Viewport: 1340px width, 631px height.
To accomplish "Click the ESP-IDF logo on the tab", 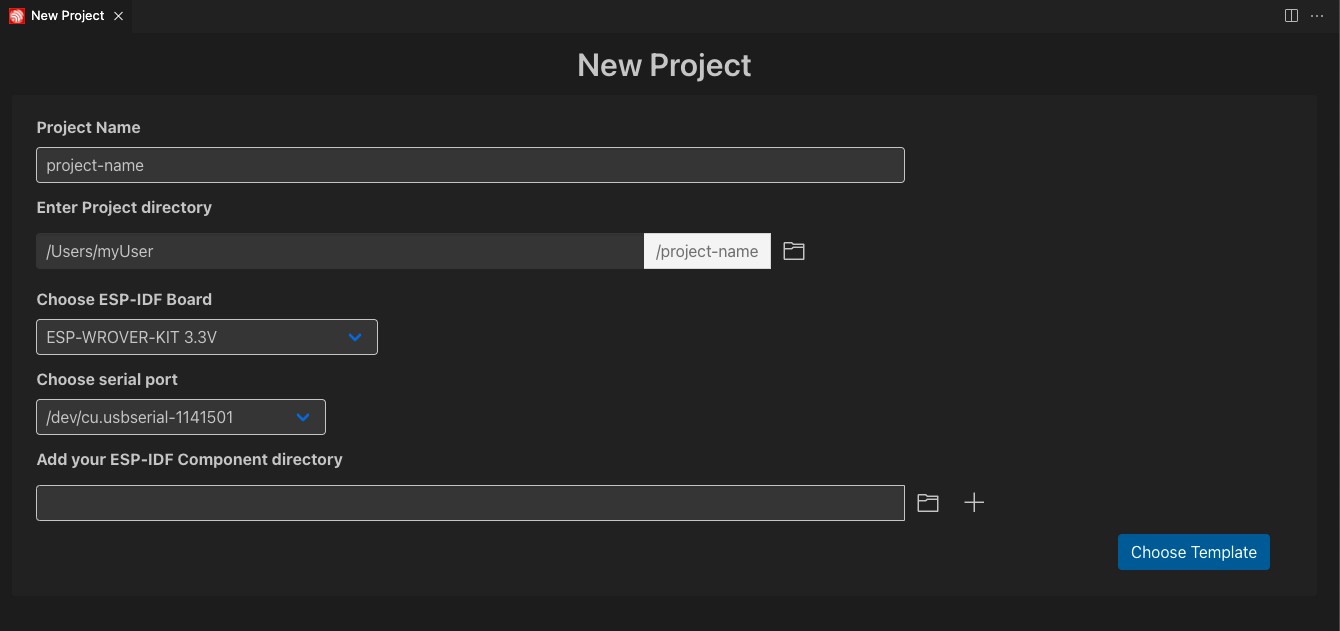I will coord(15,15).
